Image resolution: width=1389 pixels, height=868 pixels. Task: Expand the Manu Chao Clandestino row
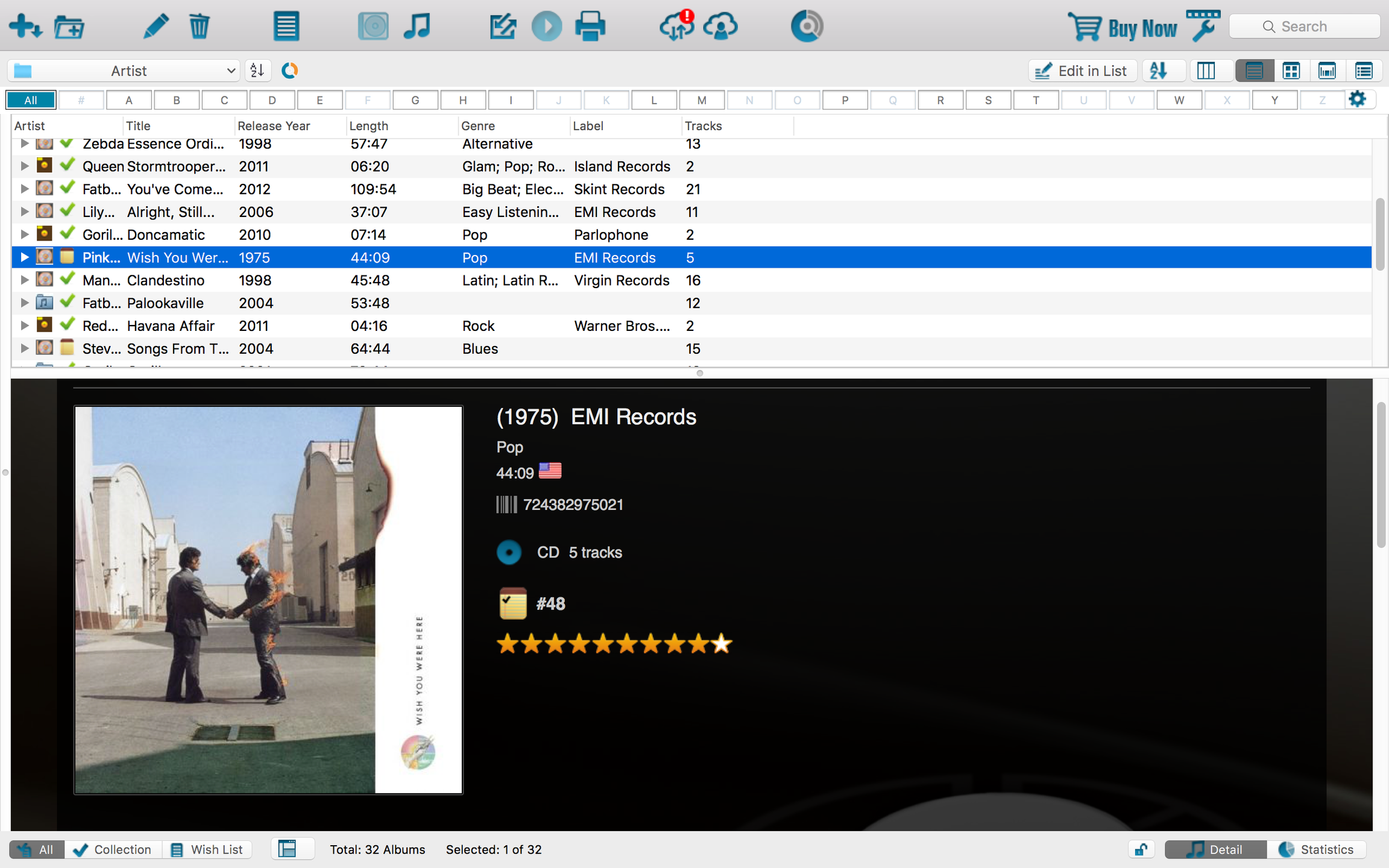point(24,280)
